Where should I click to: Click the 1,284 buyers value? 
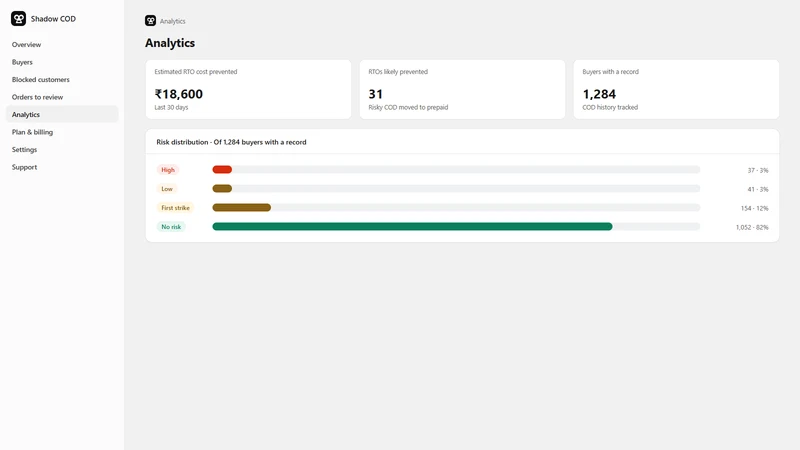(x=599, y=94)
